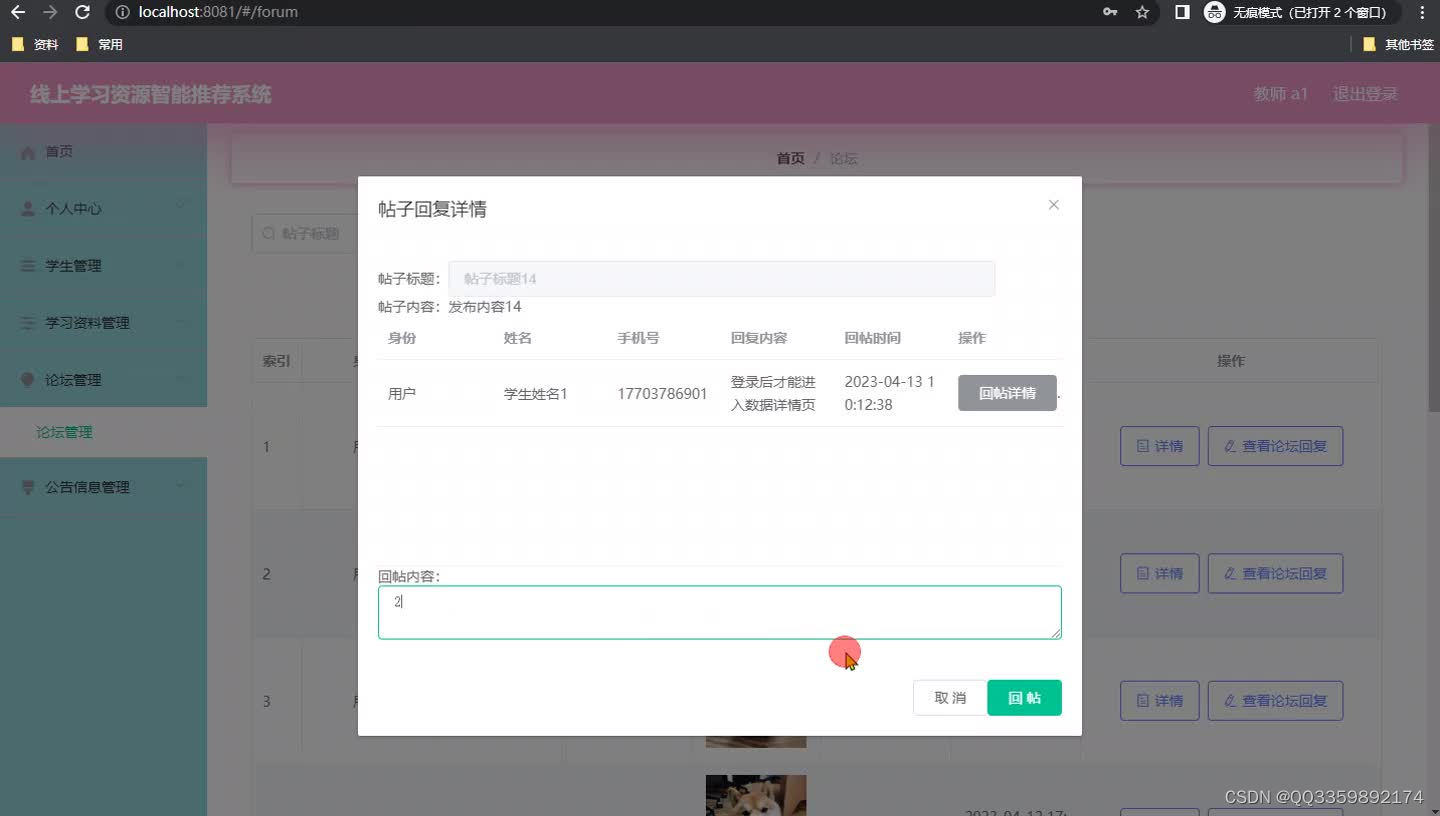
Task: Click the 用户 identity cell
Action: point(402,394)
